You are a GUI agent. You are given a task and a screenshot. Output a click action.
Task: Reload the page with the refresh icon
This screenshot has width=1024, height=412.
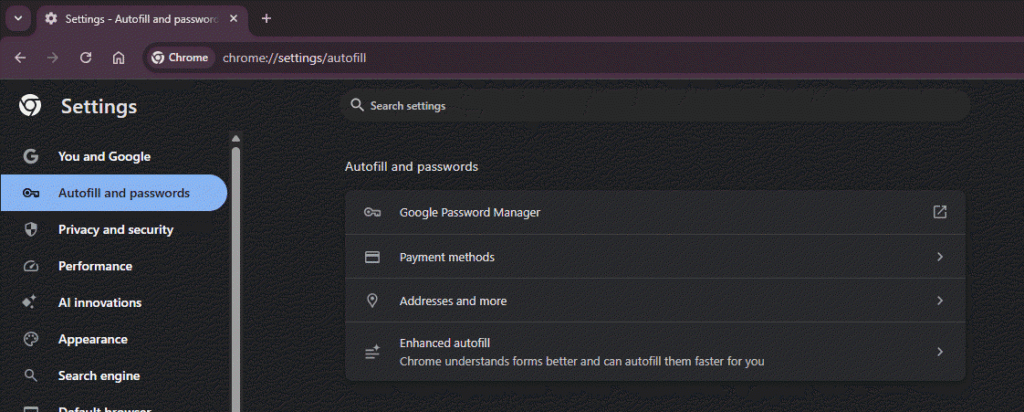(86, 57)
